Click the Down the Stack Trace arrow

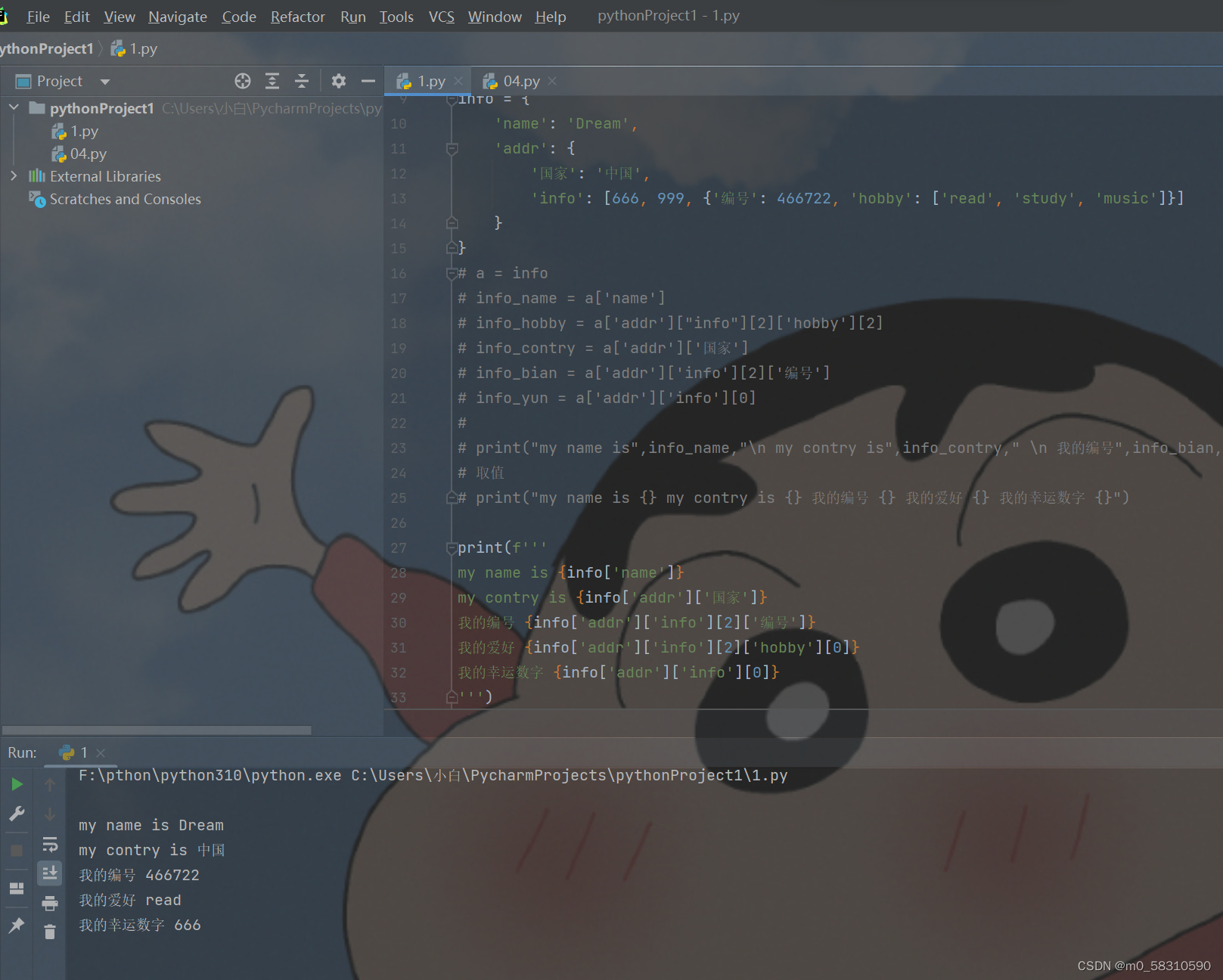50,814
